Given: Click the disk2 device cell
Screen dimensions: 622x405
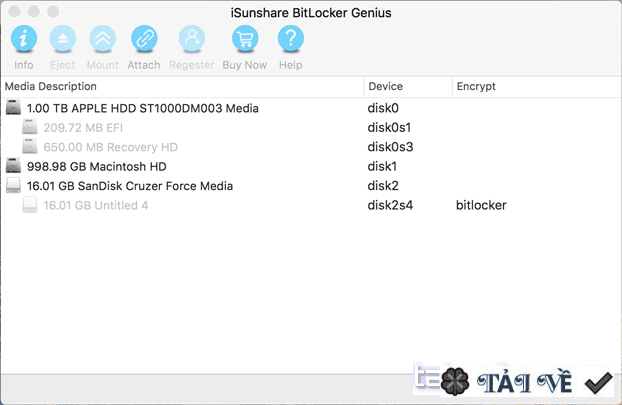Looking at the screenshot, I should [383, 186].
